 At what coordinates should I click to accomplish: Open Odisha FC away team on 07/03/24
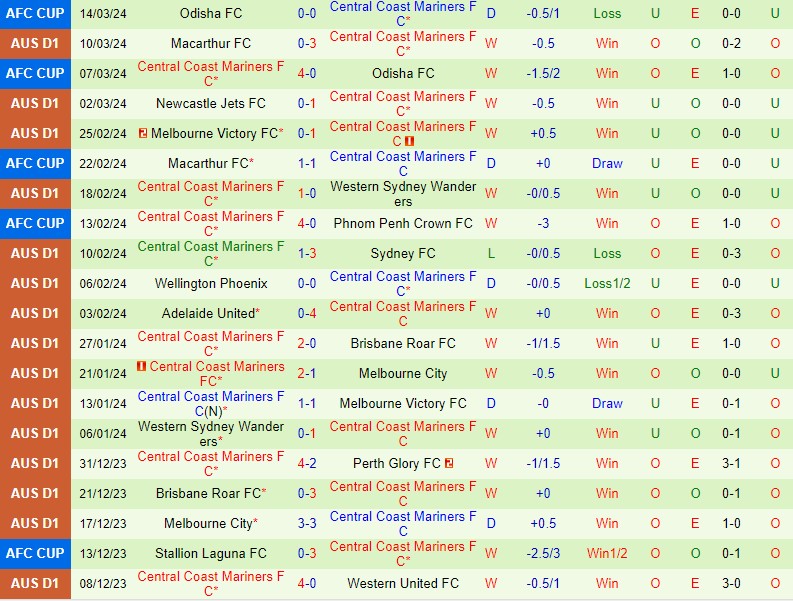(403, 73)
